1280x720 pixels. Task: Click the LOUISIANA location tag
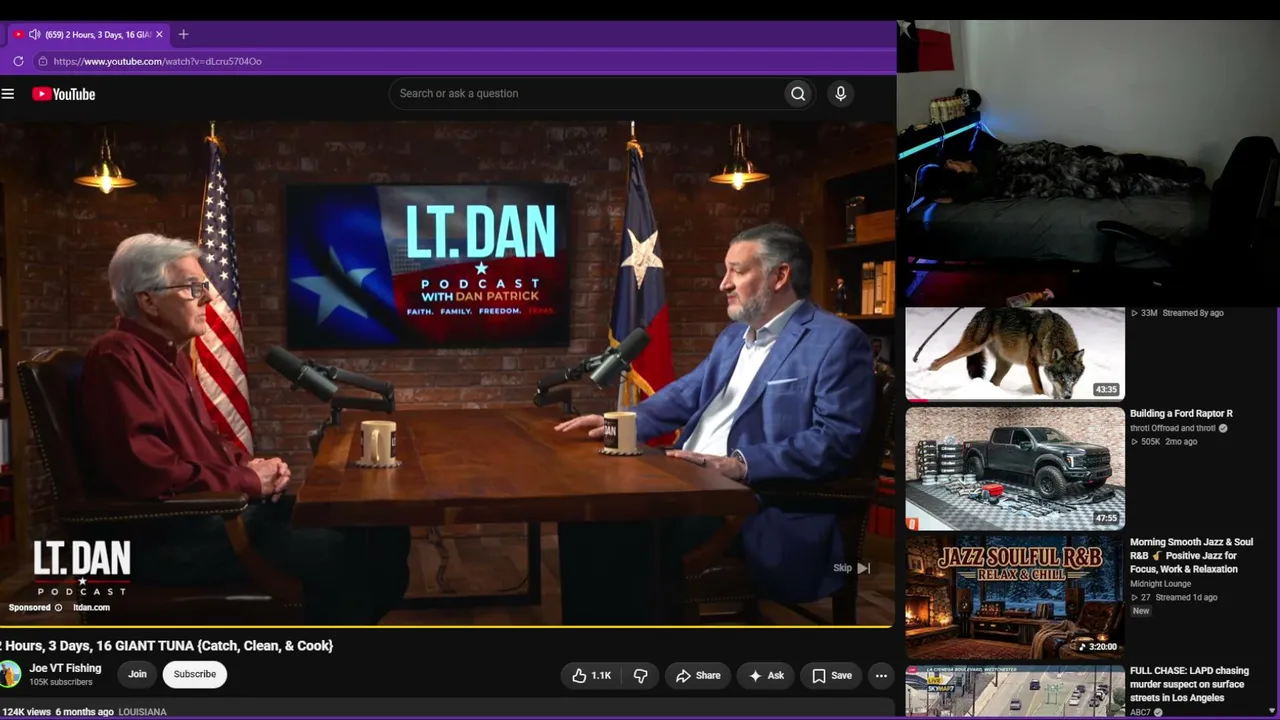coord(142,712)
